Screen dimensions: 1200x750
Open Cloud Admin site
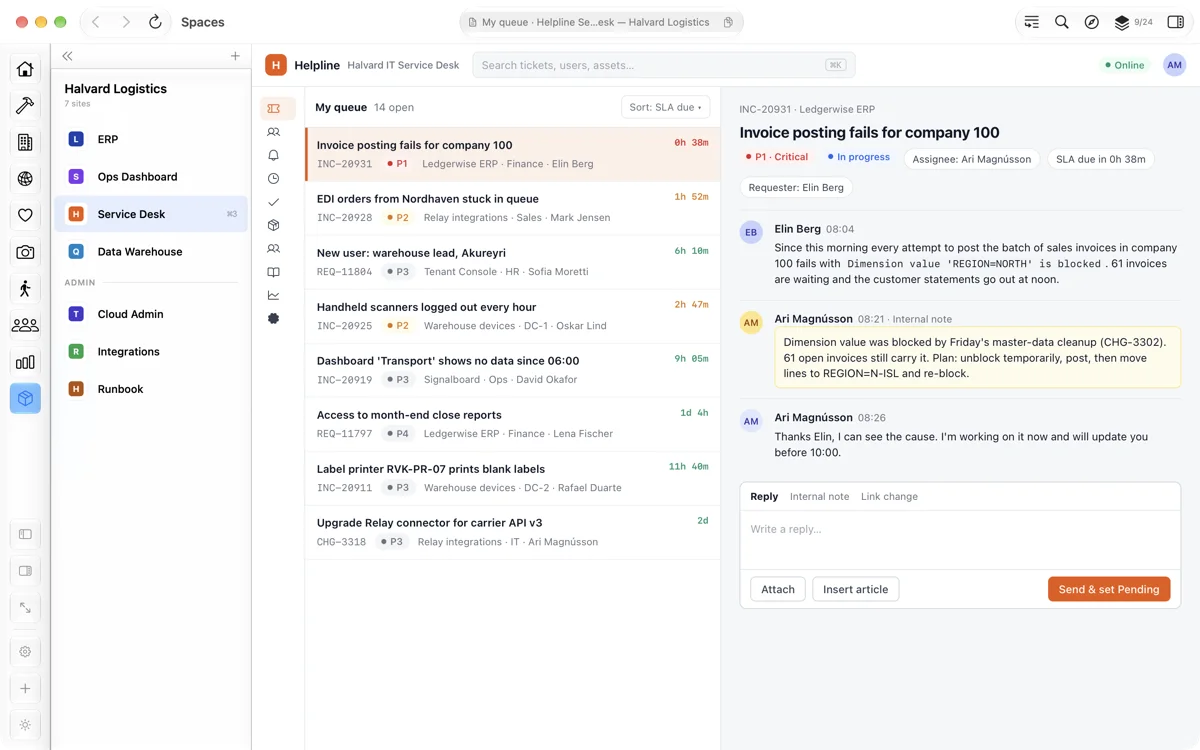pos(150,314)
